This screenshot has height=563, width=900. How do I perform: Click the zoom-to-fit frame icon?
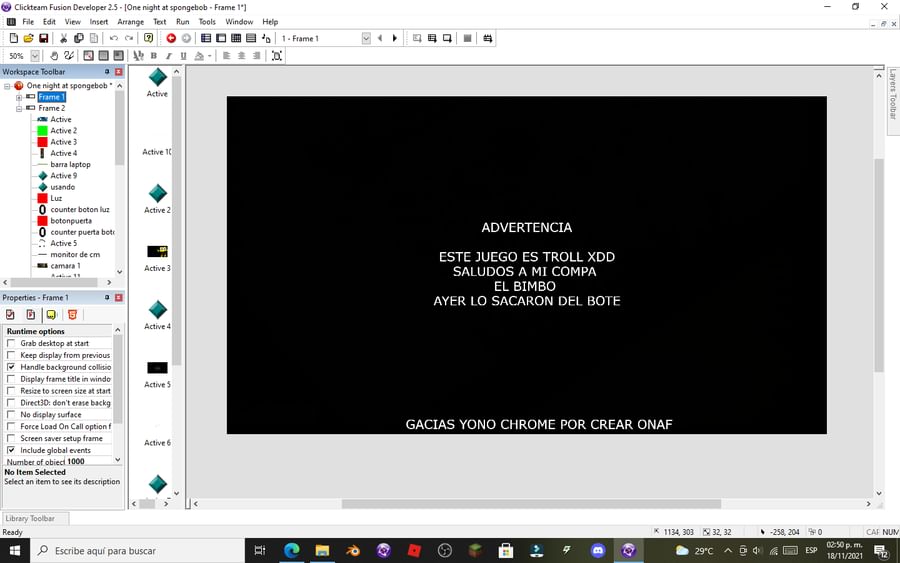[x=277, y=56]
